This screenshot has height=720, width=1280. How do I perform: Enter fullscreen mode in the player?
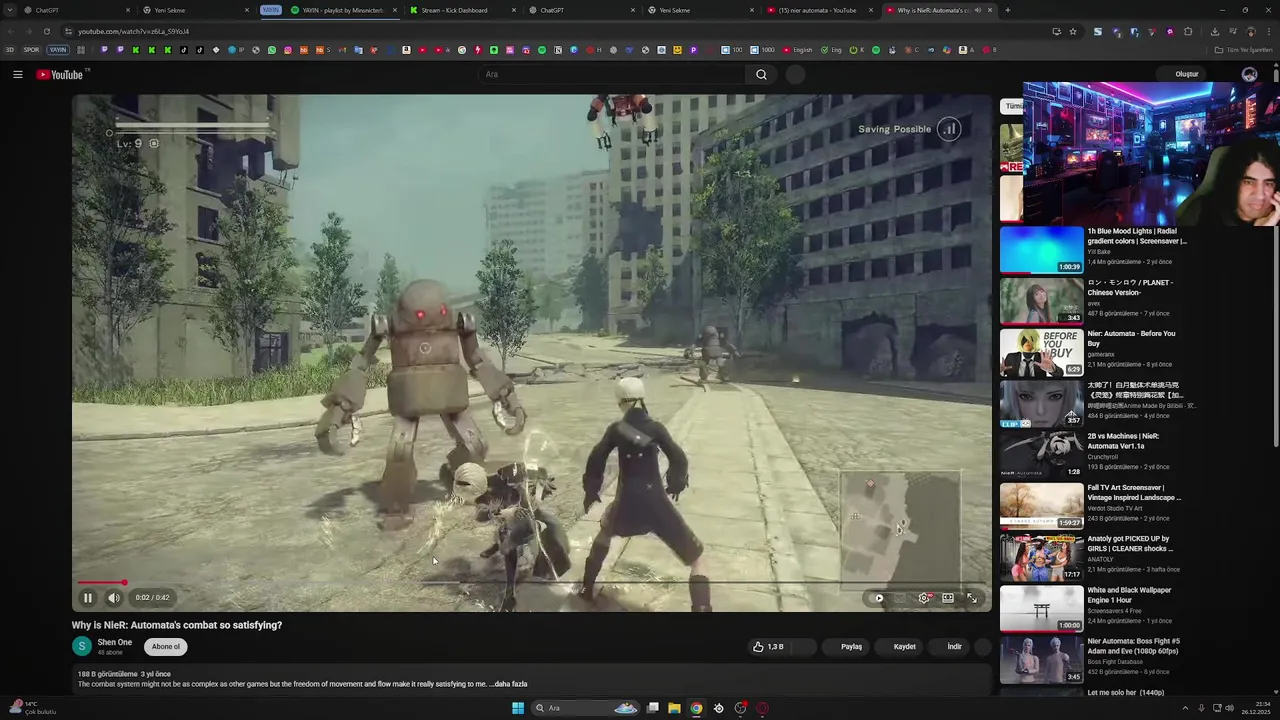point(972,598)
